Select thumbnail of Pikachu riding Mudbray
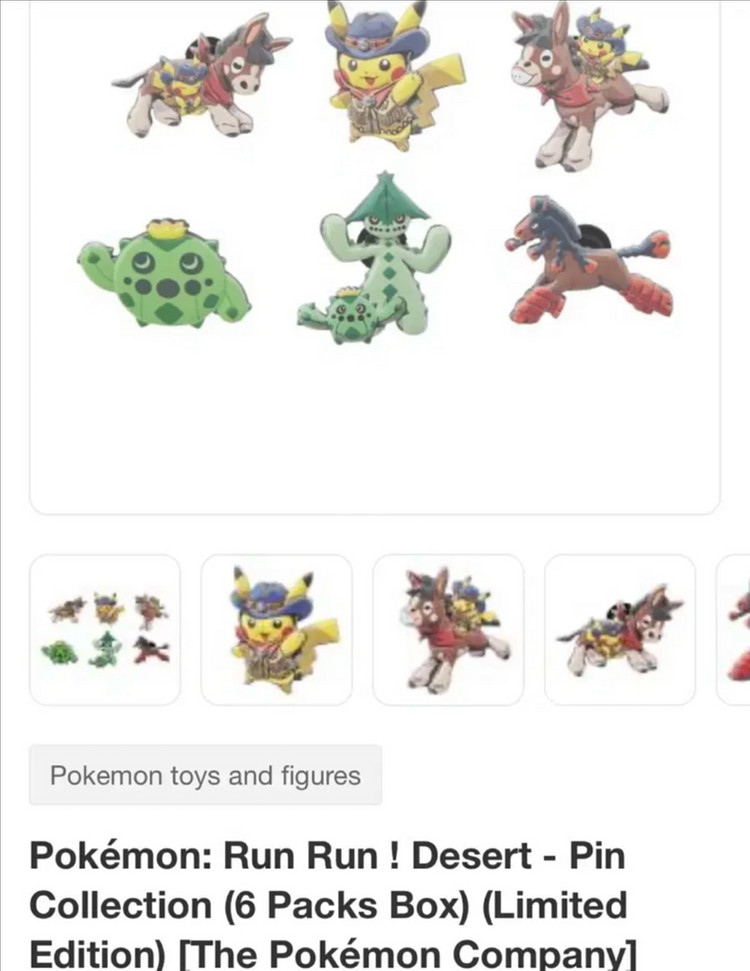The width and height of the screenshot is (750, 971). (448, 630)
